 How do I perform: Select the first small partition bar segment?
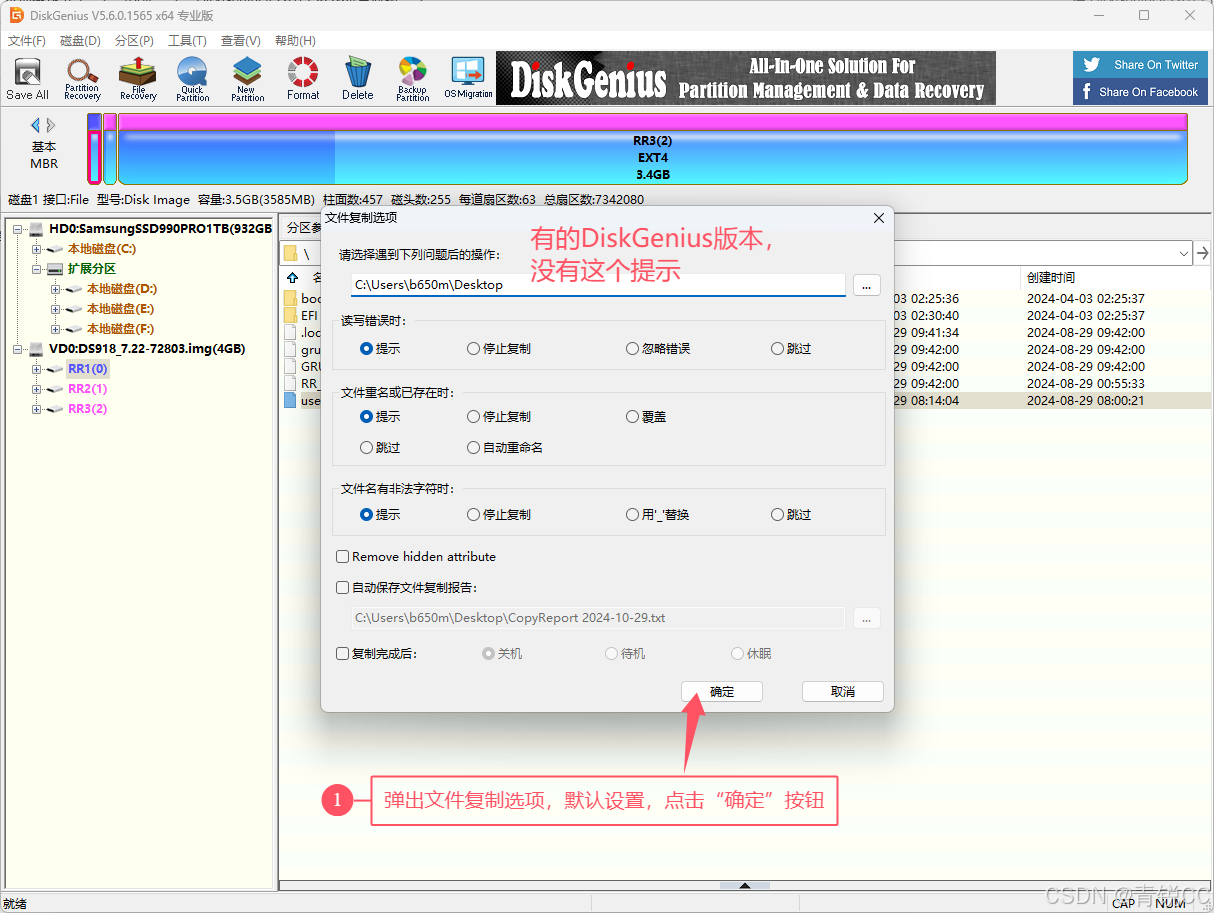94,149
